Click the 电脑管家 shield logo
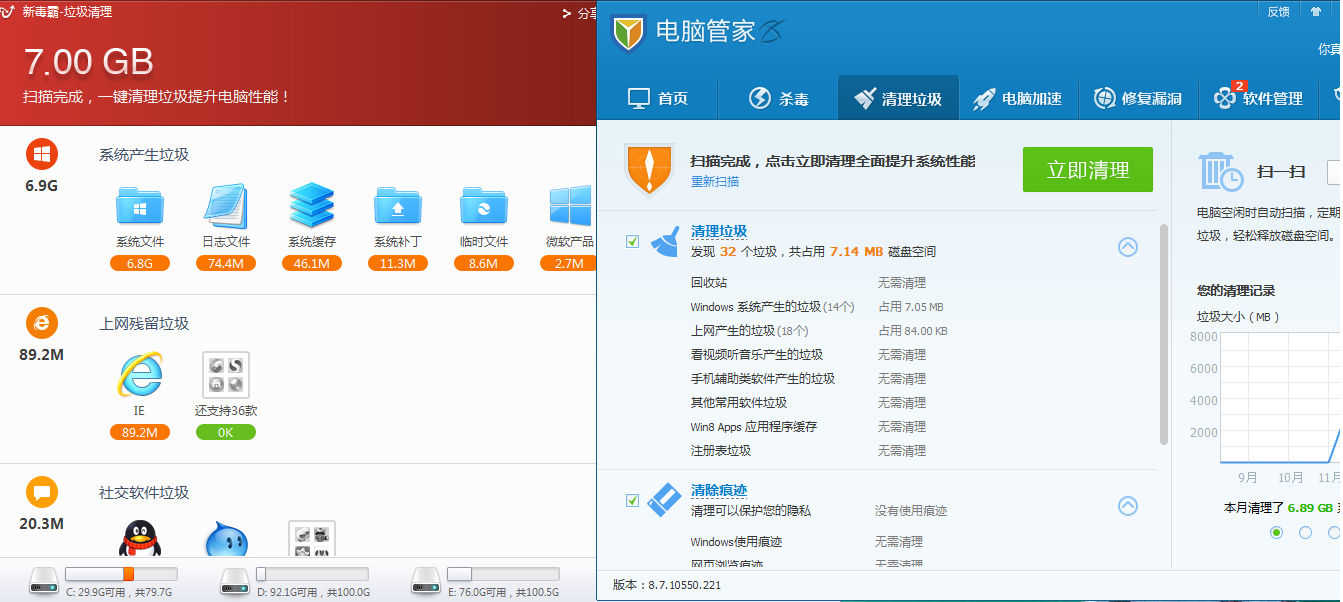Screen dimensions: 1343x602 (627, 32)
